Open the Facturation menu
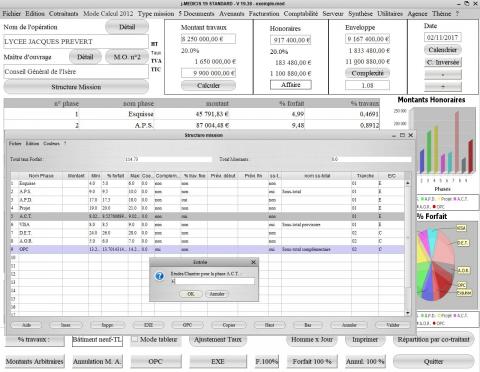Viewport: 480px width, 372px height. point(264,14)
